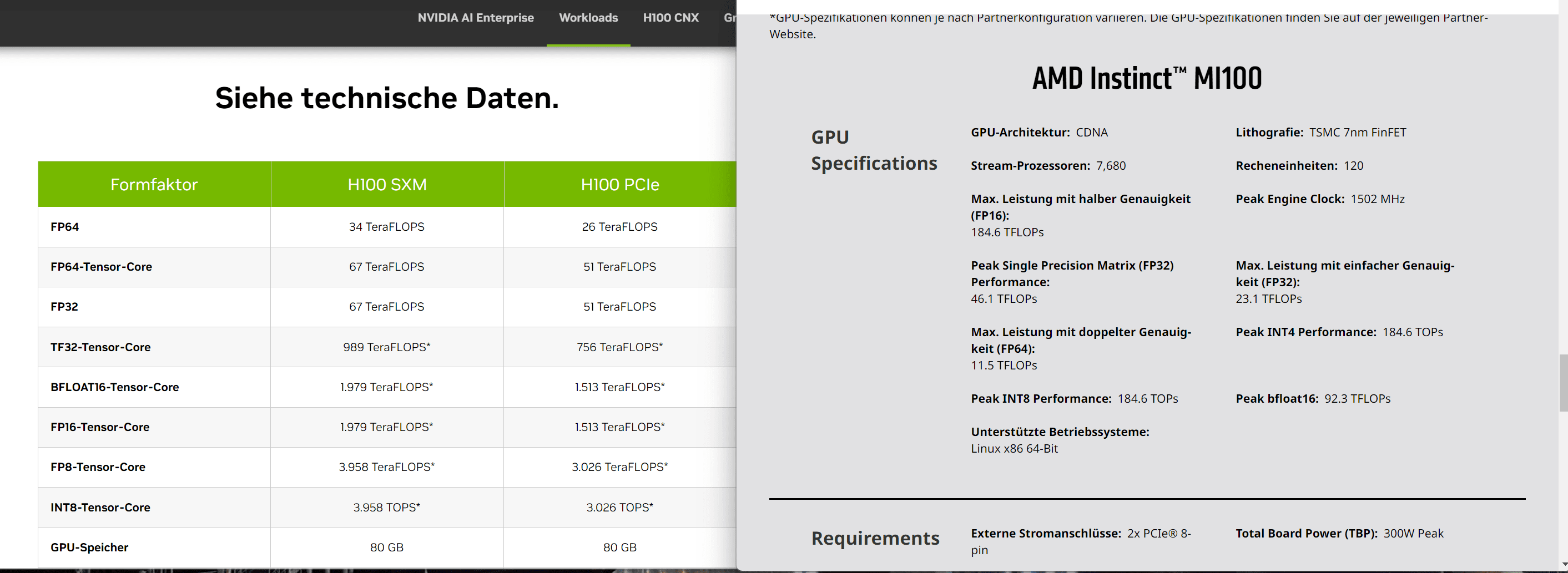Click the AMD Instinct MI100 title

tap(1147, 78)
